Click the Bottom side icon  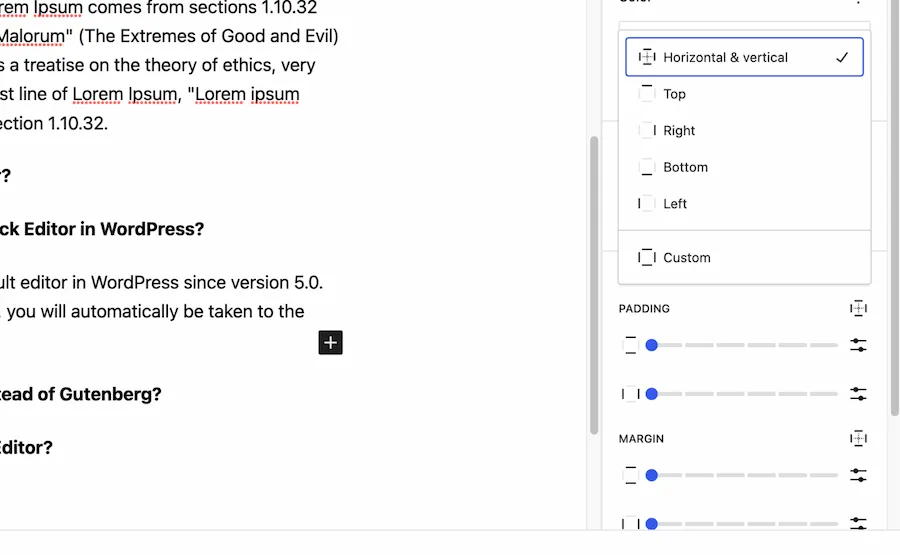pyautogui.click(x=646, y=167)
